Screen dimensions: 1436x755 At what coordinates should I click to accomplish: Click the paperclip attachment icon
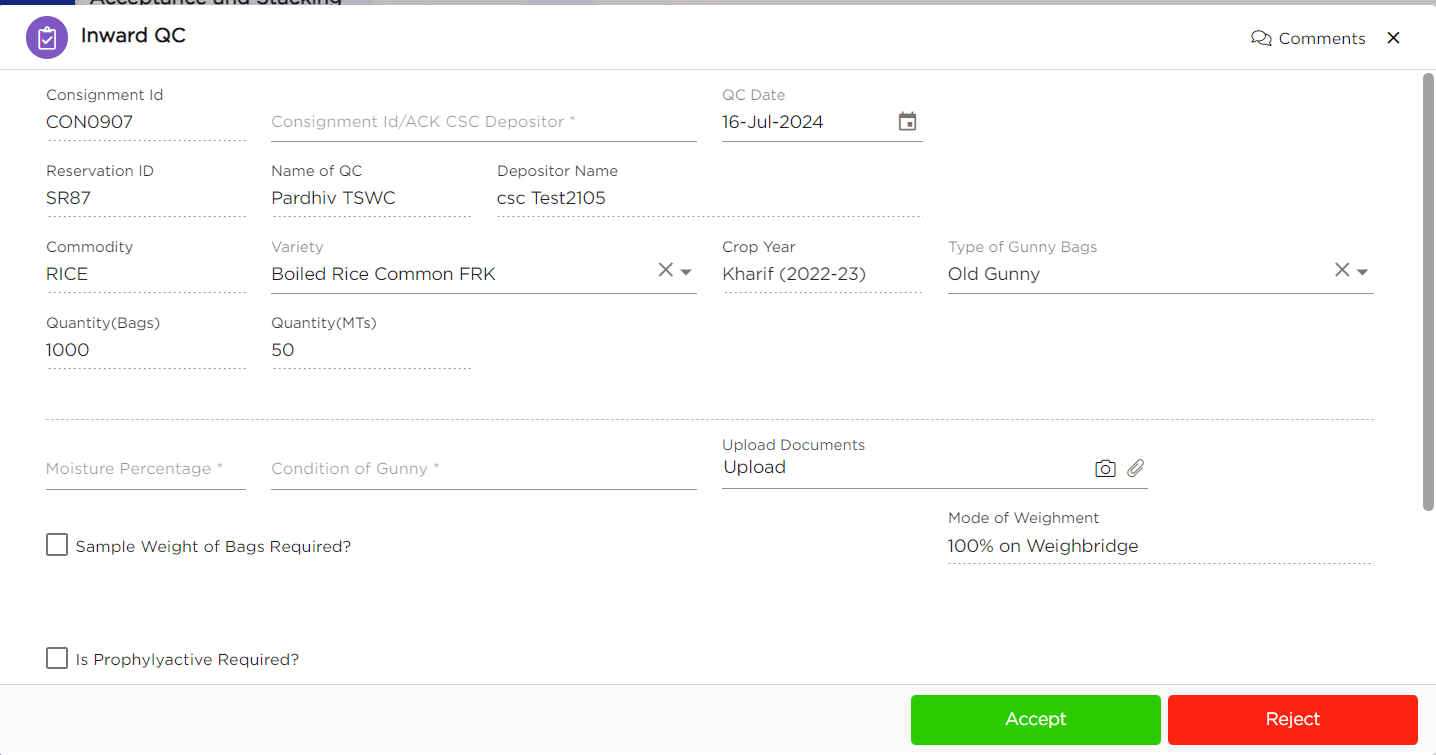point(1135,468)
